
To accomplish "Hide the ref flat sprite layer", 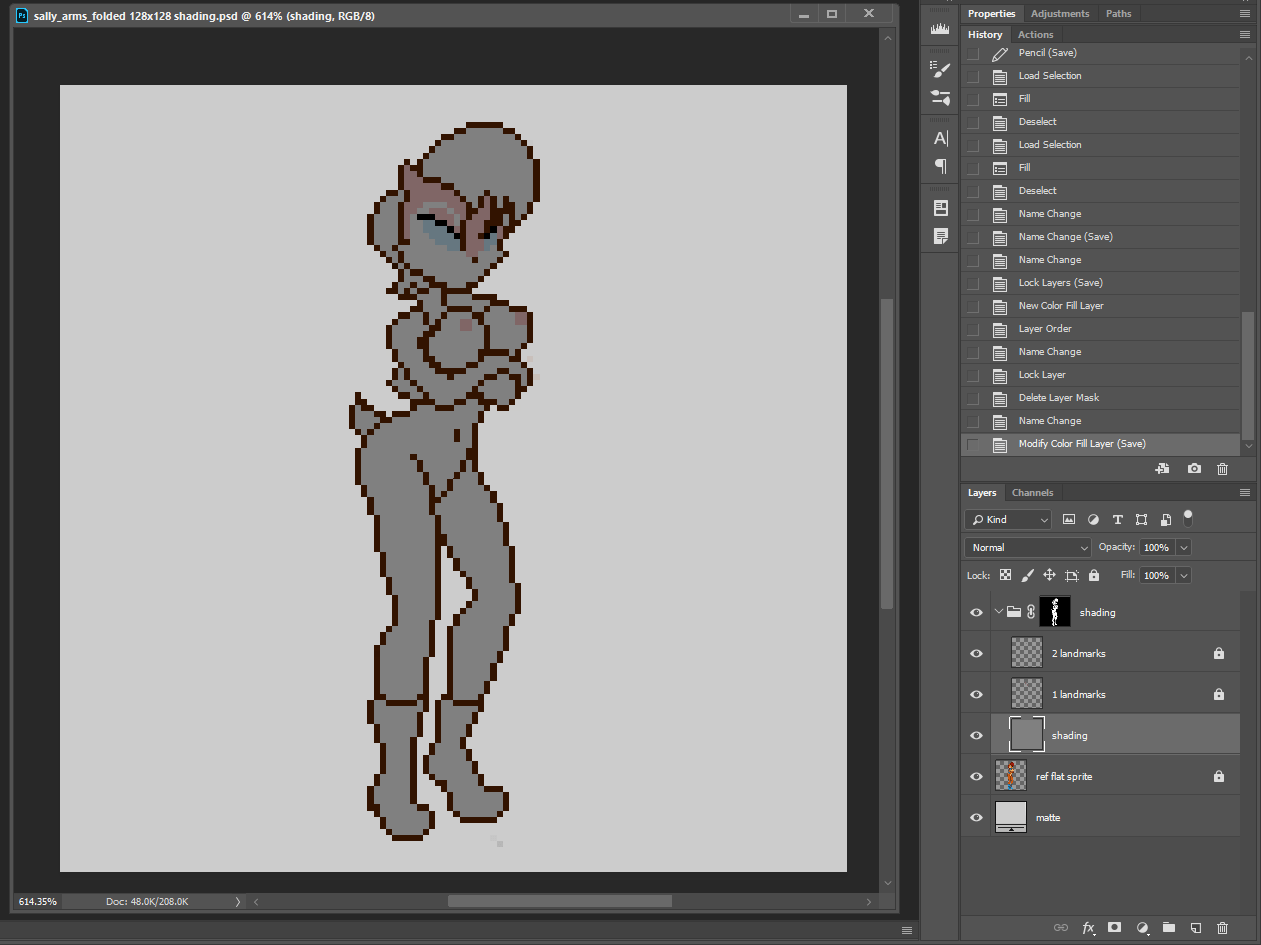I will coord(976,776).
